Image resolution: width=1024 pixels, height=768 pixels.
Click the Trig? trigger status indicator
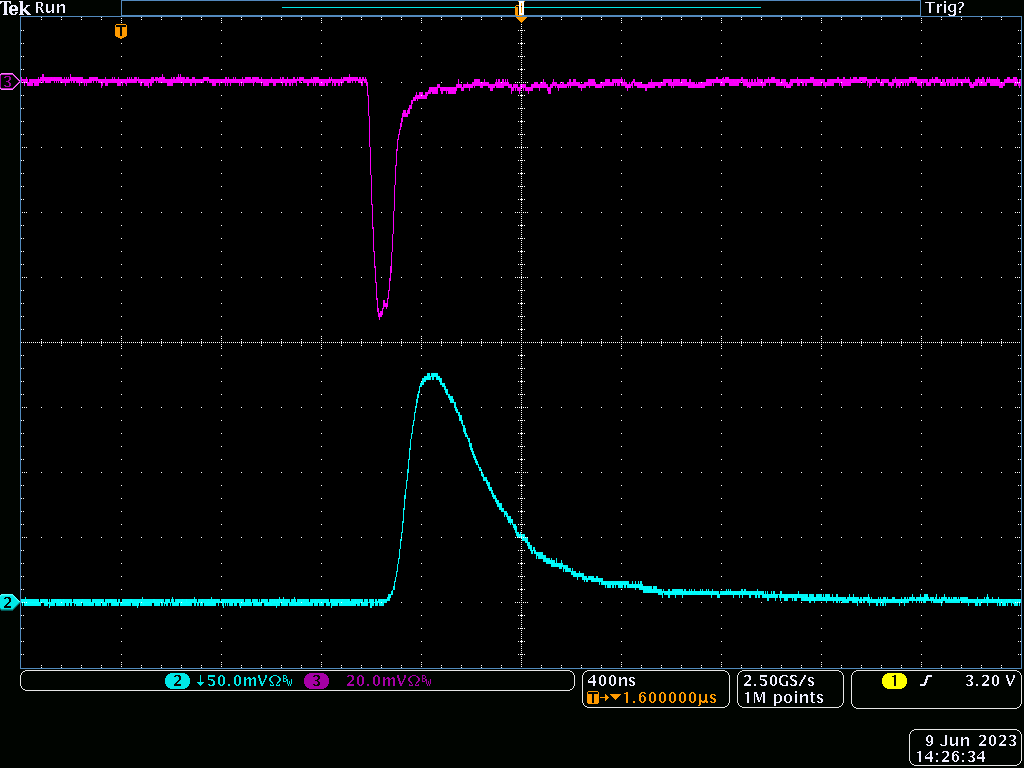click(x=945, y=8)
